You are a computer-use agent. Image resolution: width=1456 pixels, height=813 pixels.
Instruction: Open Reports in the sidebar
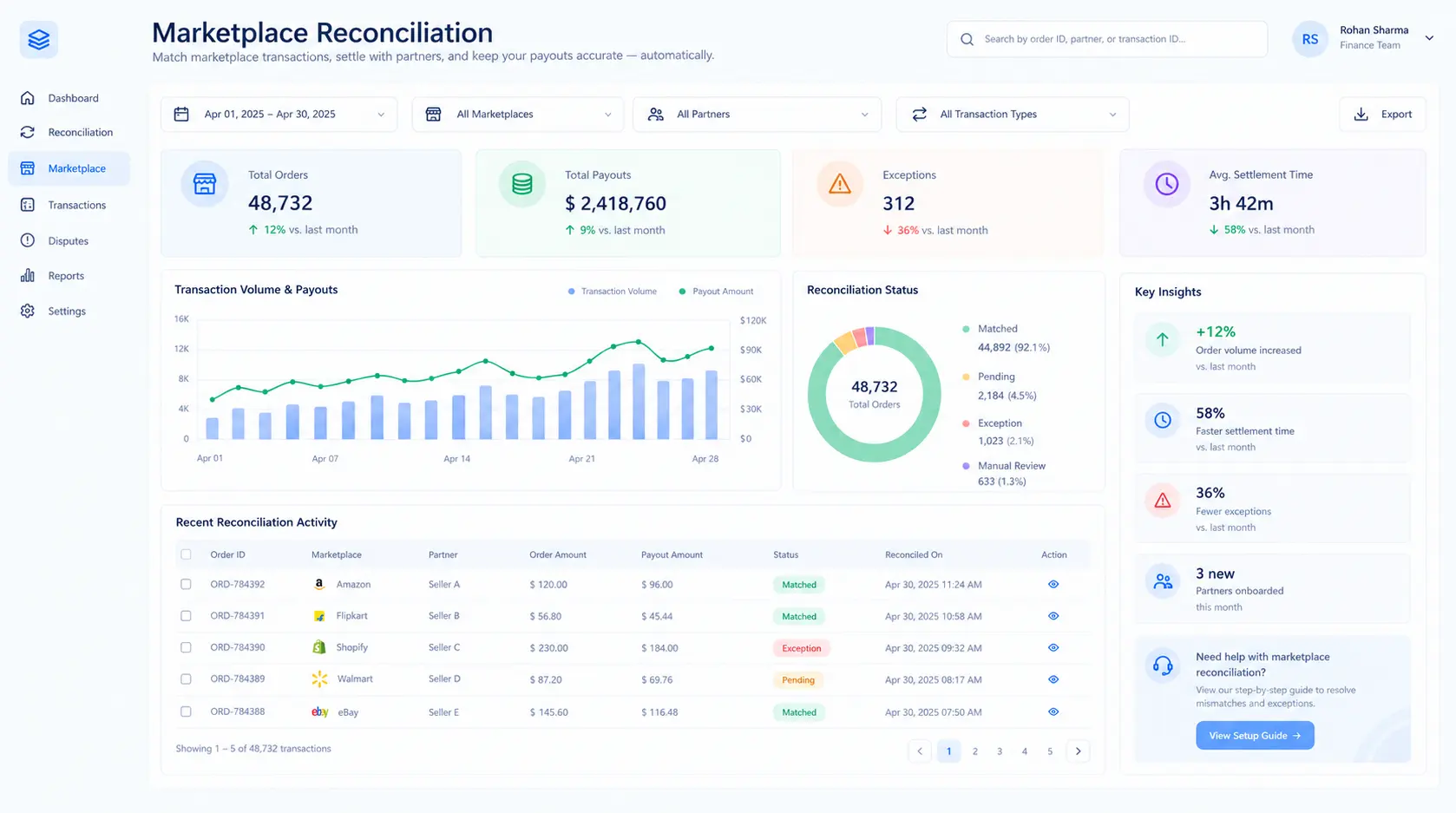tap(69, 276)
